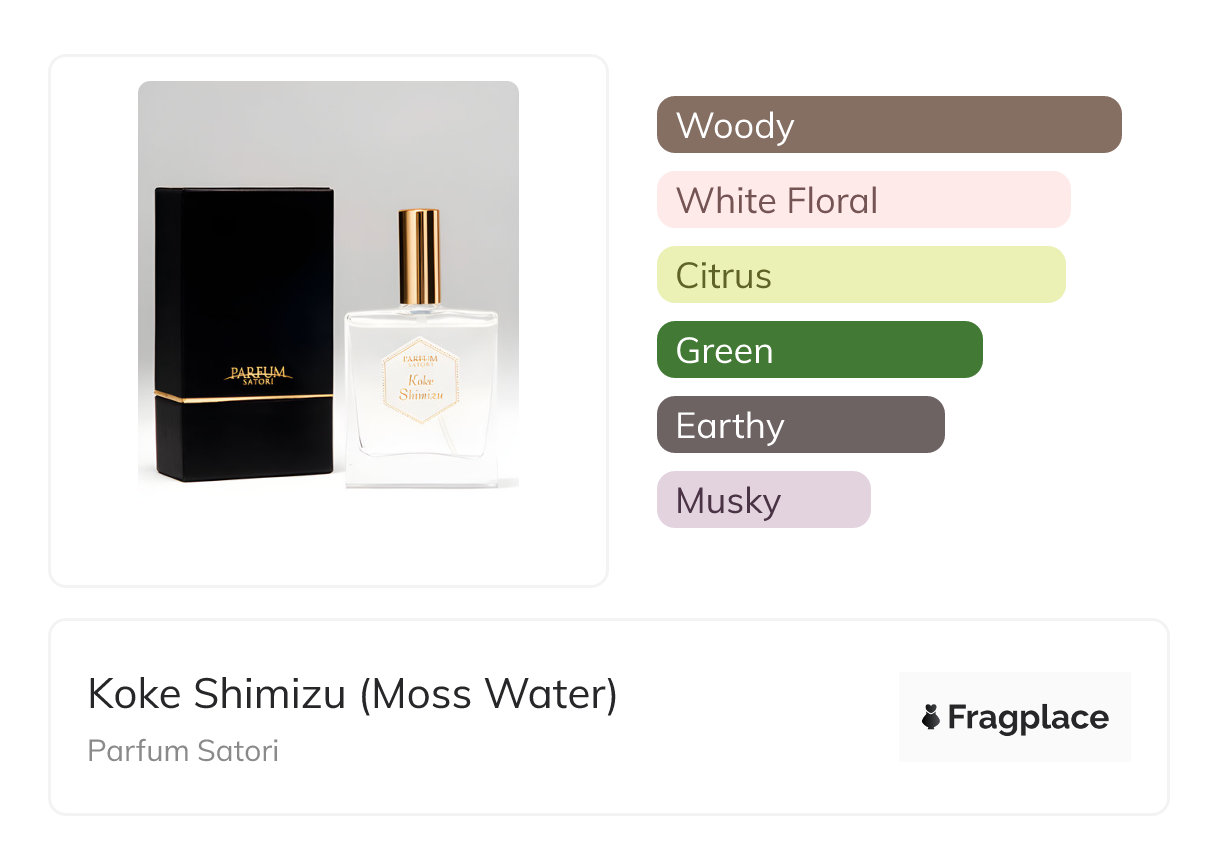
Task: Click the upper part of the black box
Action: pos(244,270)
